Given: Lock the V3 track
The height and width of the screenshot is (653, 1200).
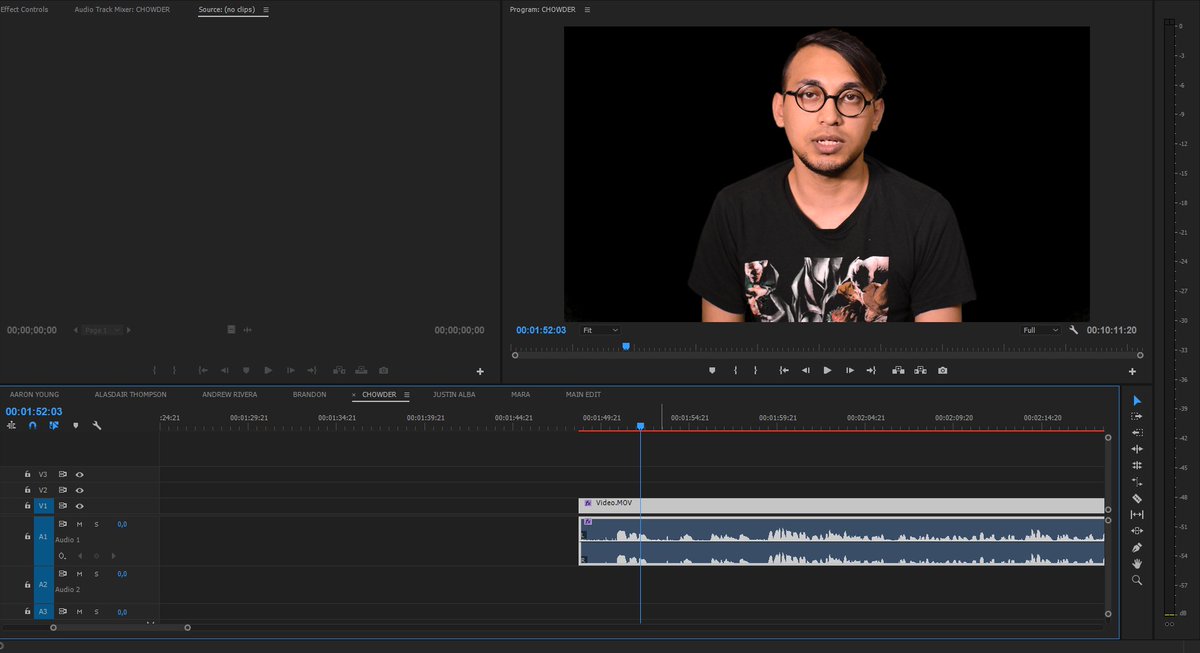Looking at the screenshot, I should click(28, 474).
